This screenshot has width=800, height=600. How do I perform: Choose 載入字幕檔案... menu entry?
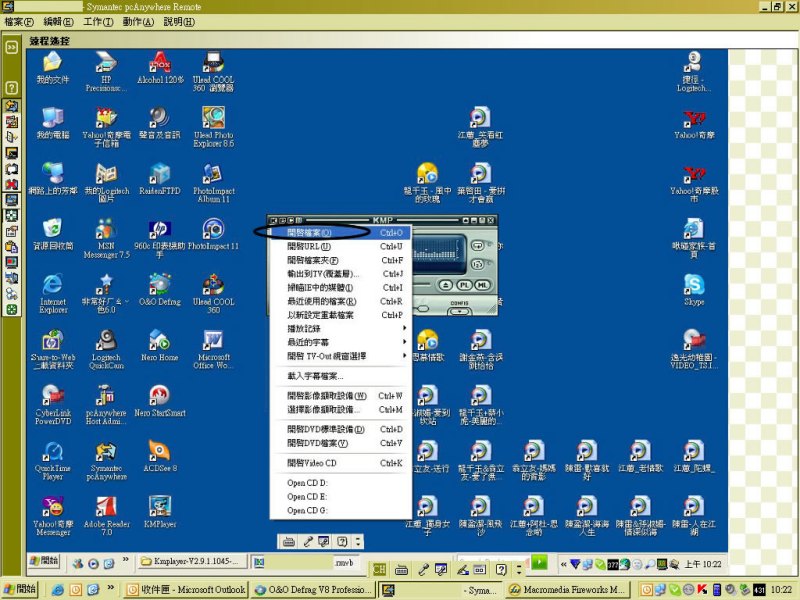pyautogui.click(x=340, y=376)
